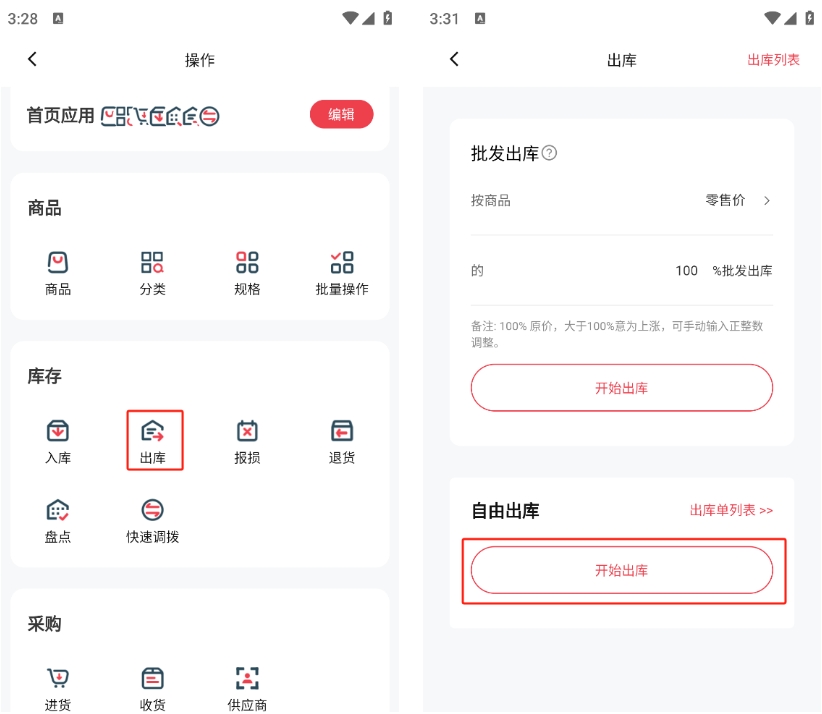The image size is (822, 714).
Task: Tap the help icon beside 批发出库
Action: pos(549,154)
